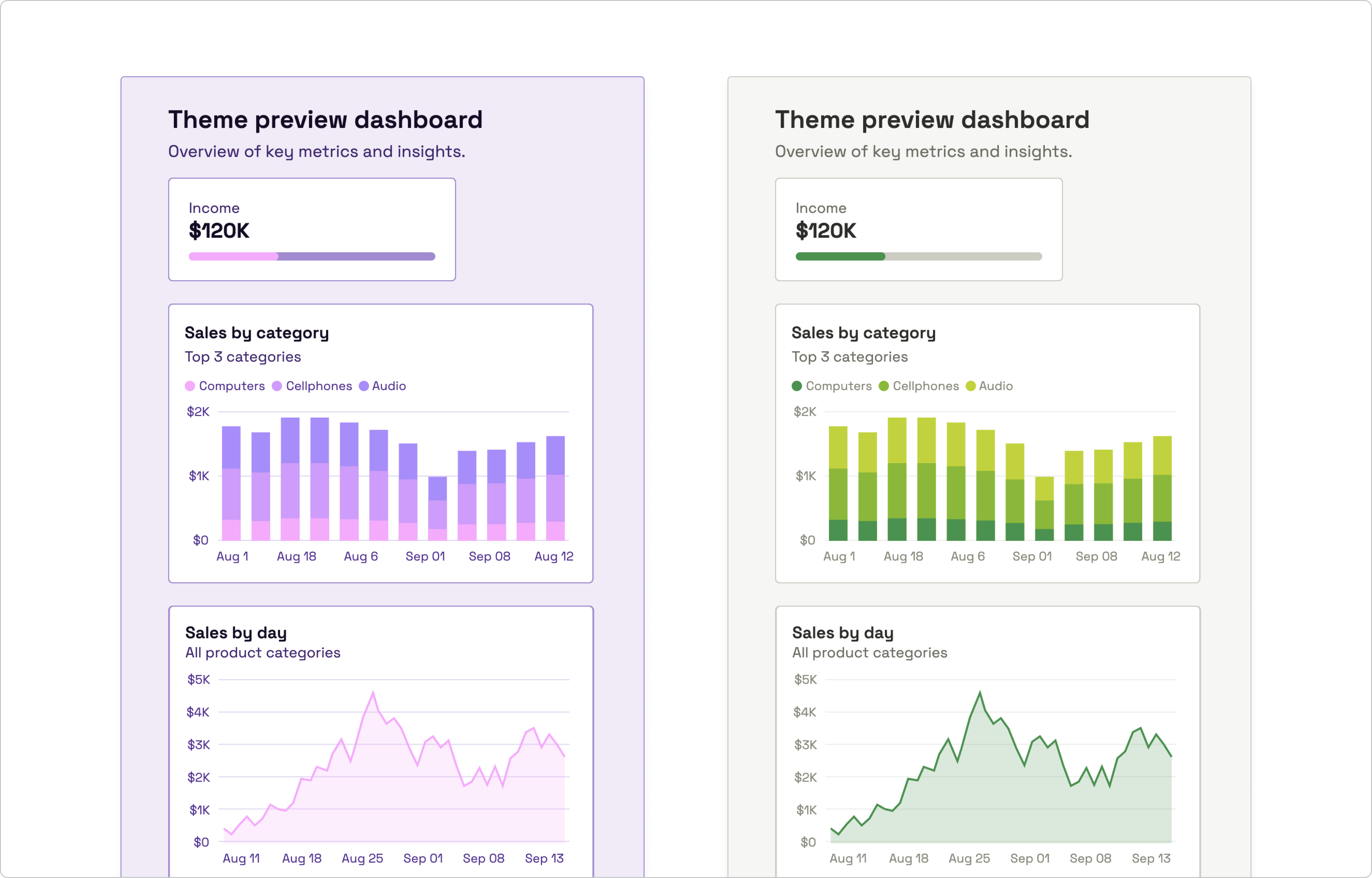Screen dimensions: 1372x878
Task: Click "Aug 1" label in purple category chart
Action: pos(232,556)
